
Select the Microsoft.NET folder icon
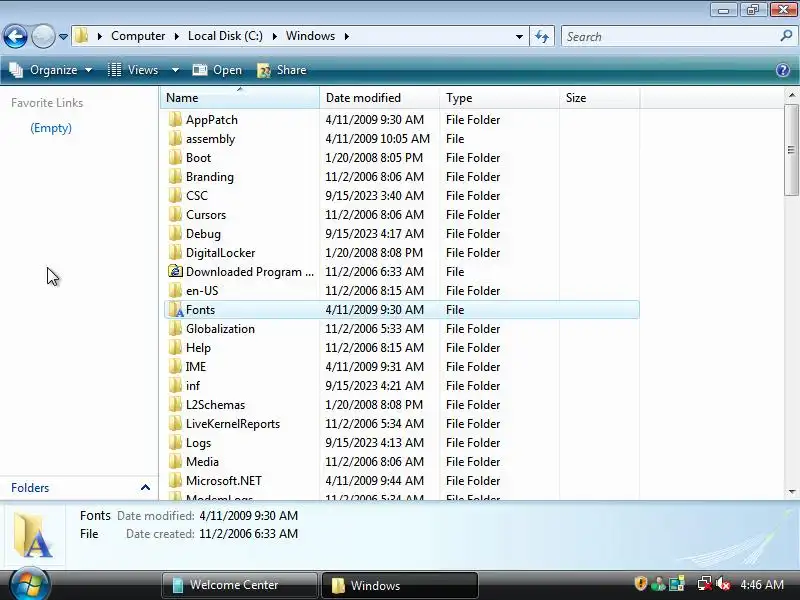coord(175,481)
